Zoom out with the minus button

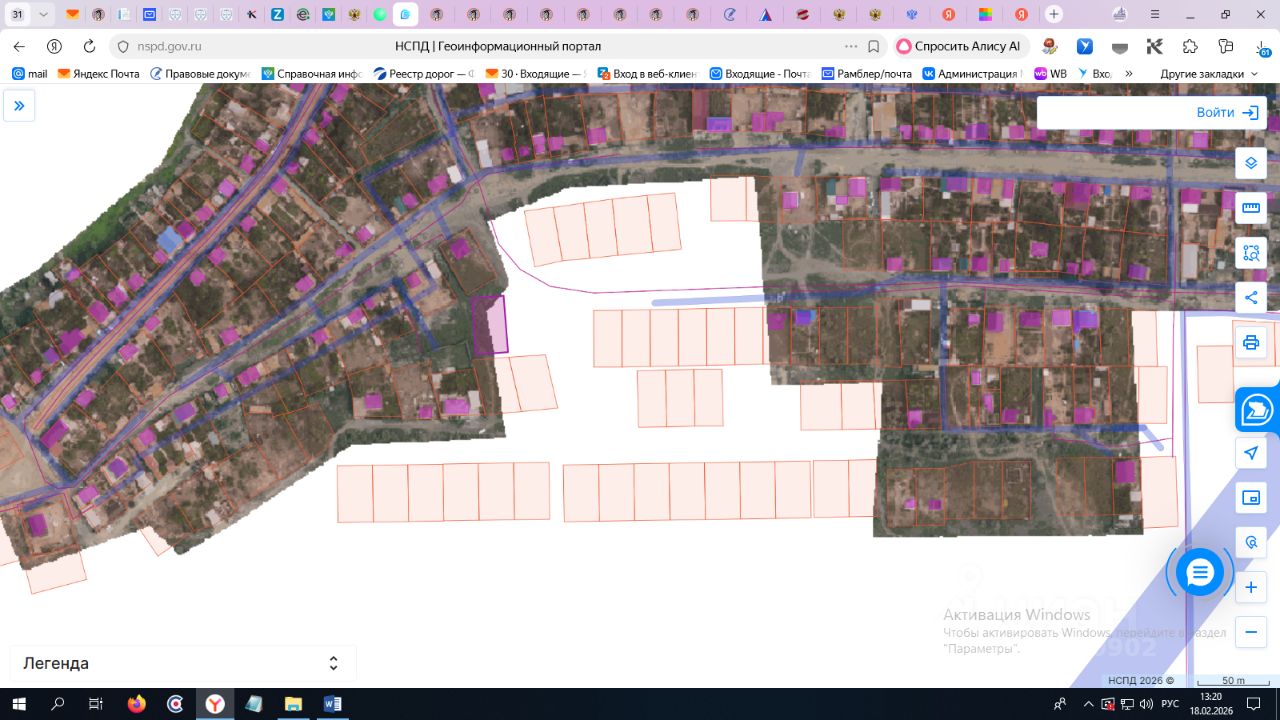tap(1250, 632)
